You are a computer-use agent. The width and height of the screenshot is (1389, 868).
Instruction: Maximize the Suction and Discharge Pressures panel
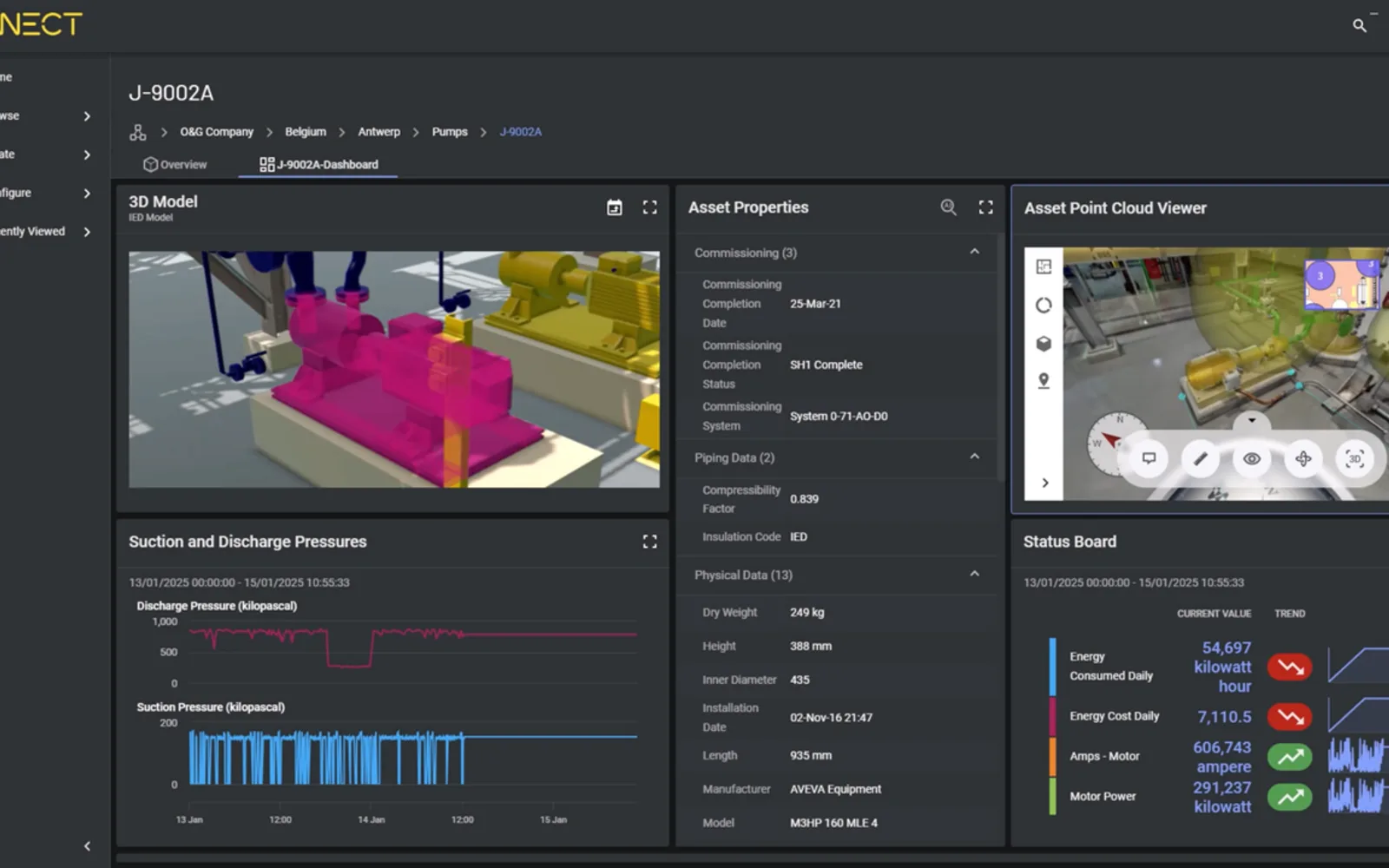[x=649, y=542]
